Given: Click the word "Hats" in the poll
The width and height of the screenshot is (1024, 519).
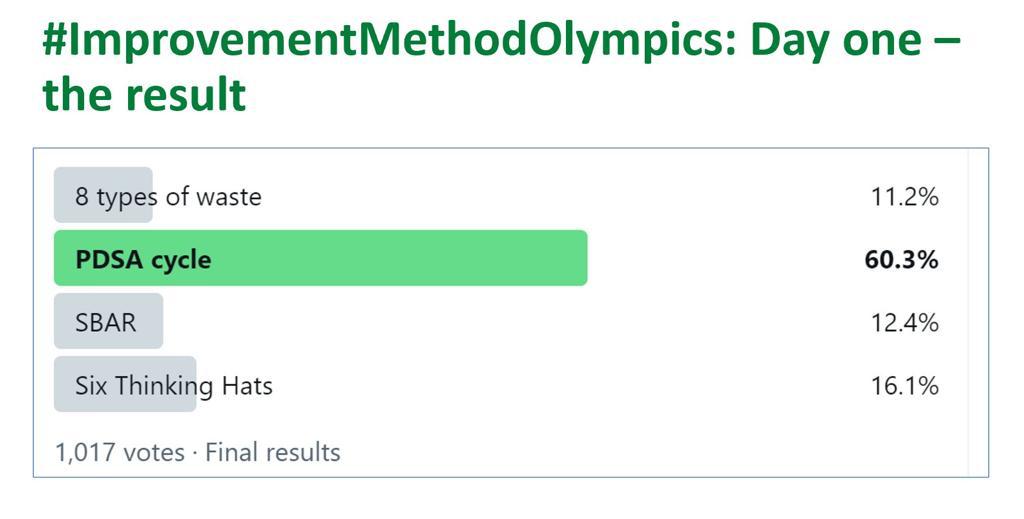Looking at the screenshot, I should pyautogui.click(x=248, y=386).
